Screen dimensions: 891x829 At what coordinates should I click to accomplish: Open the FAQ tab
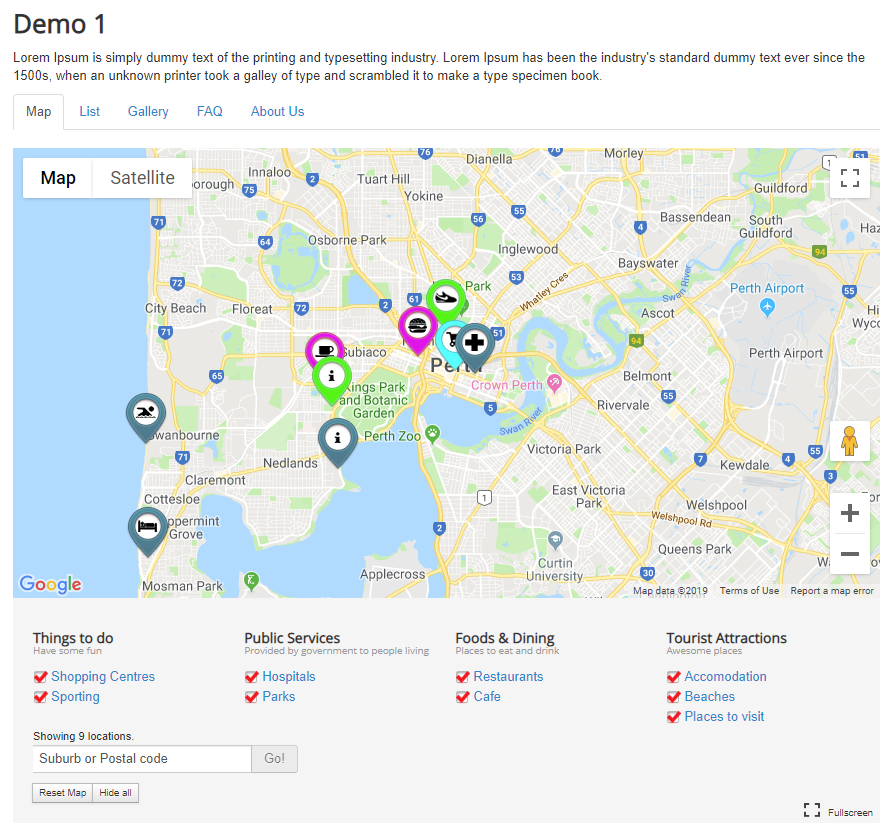coord(209,111)
